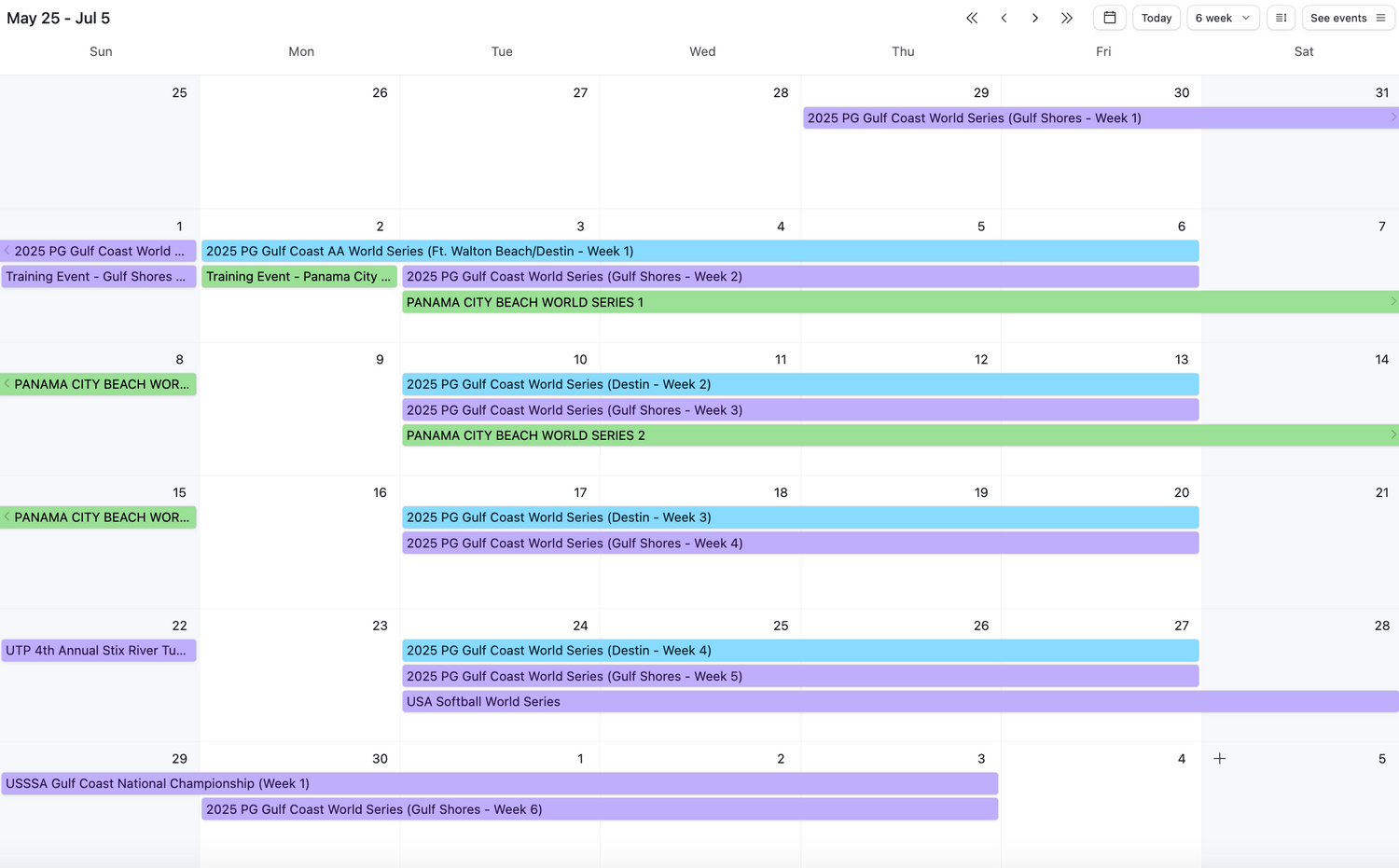1399x868 pixels.
Task: Open Gulf Shores - Week 6 event
Action: point(600,810)
